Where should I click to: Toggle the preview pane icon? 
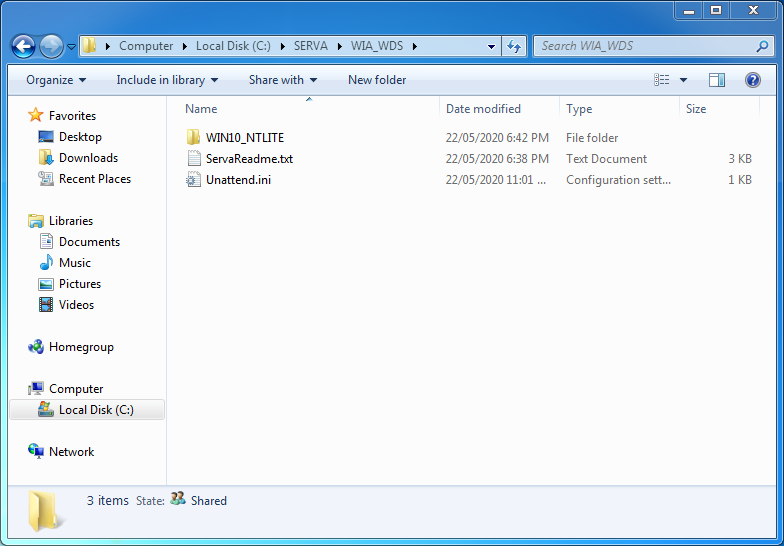716,80
